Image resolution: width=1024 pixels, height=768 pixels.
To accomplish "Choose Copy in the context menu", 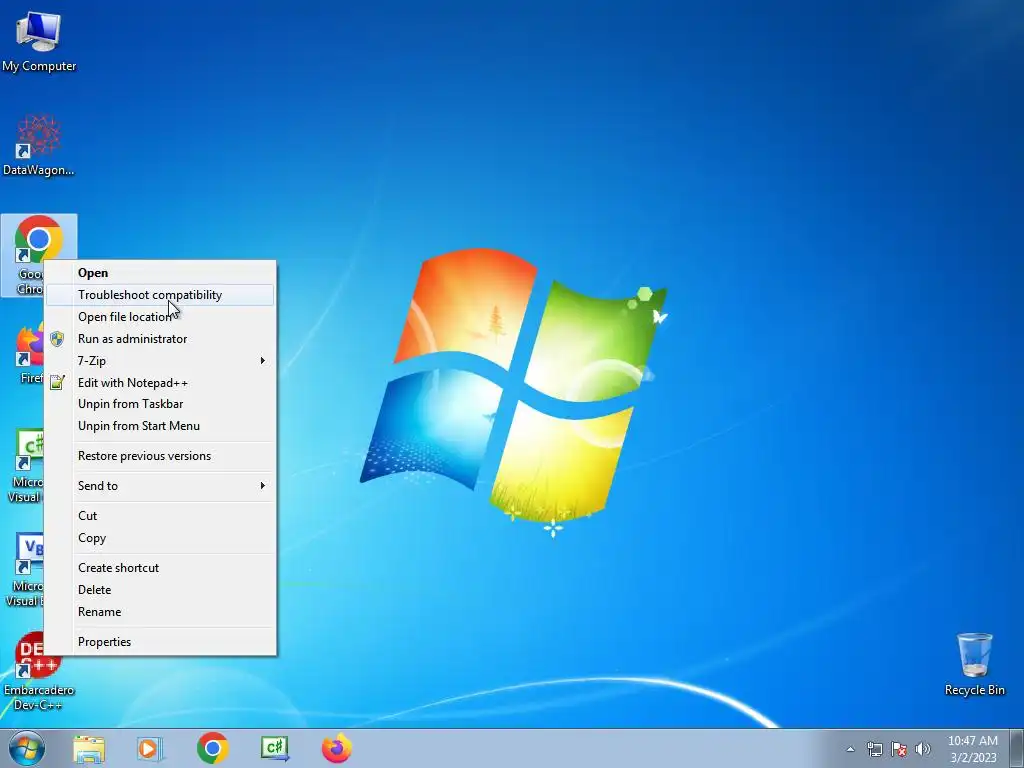I will (x=160, y=538).
